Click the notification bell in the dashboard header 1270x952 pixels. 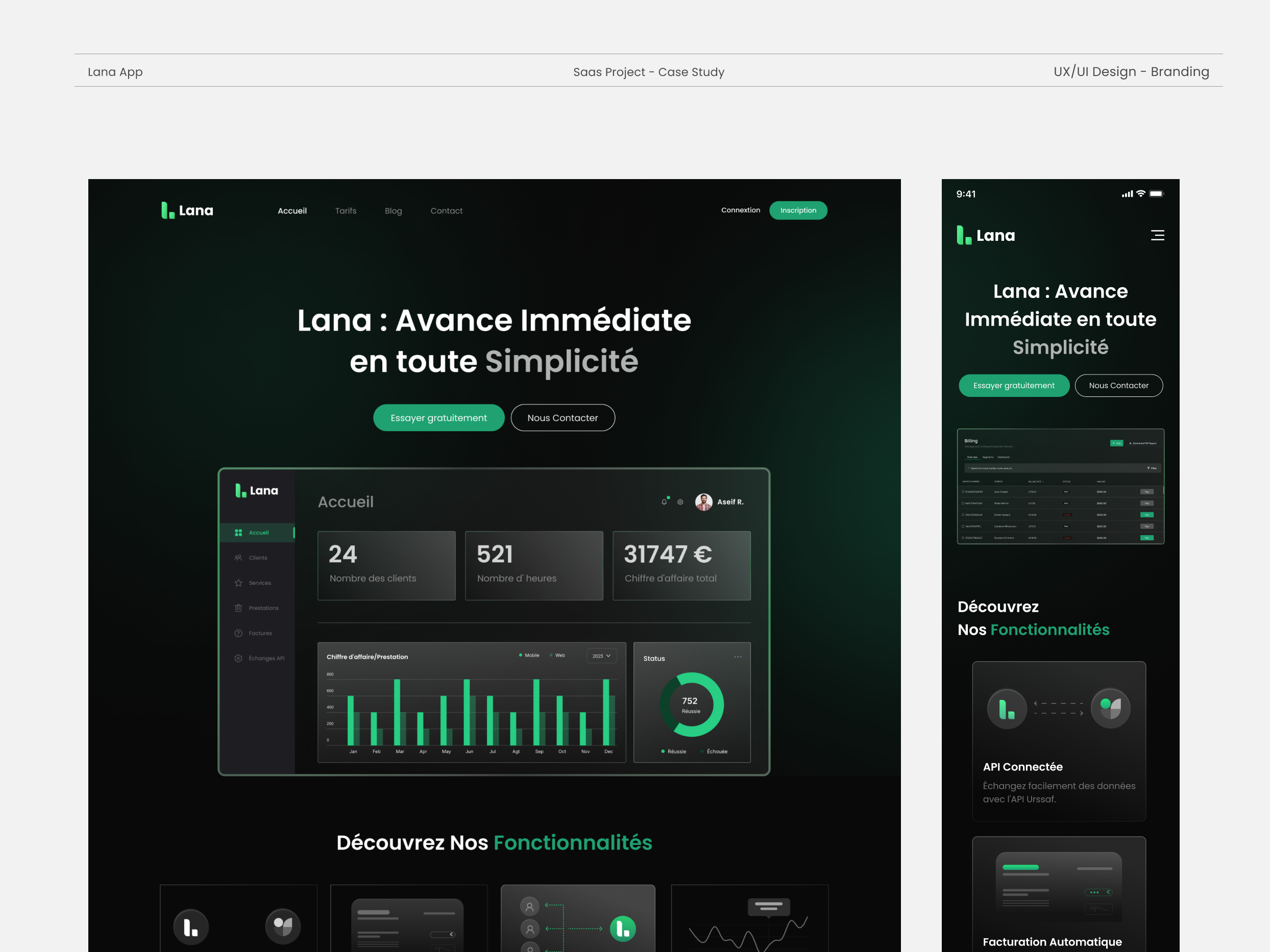coord(664,502)
